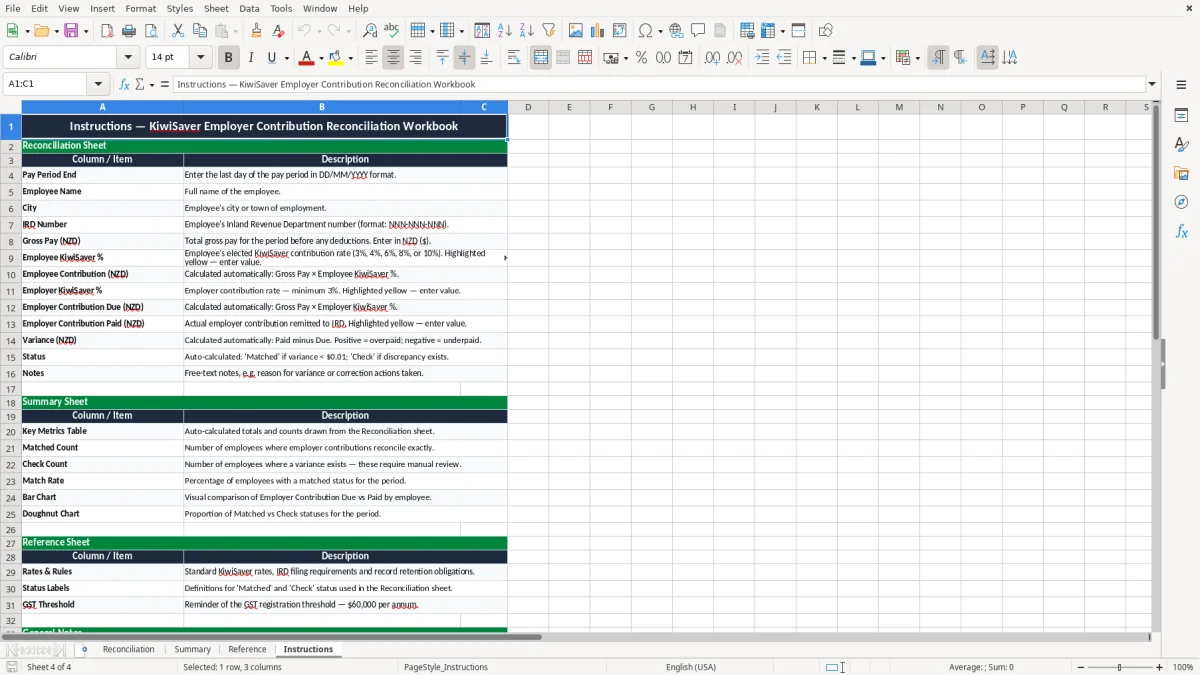
Task: Run the spelling check
Action: point(392,31)
